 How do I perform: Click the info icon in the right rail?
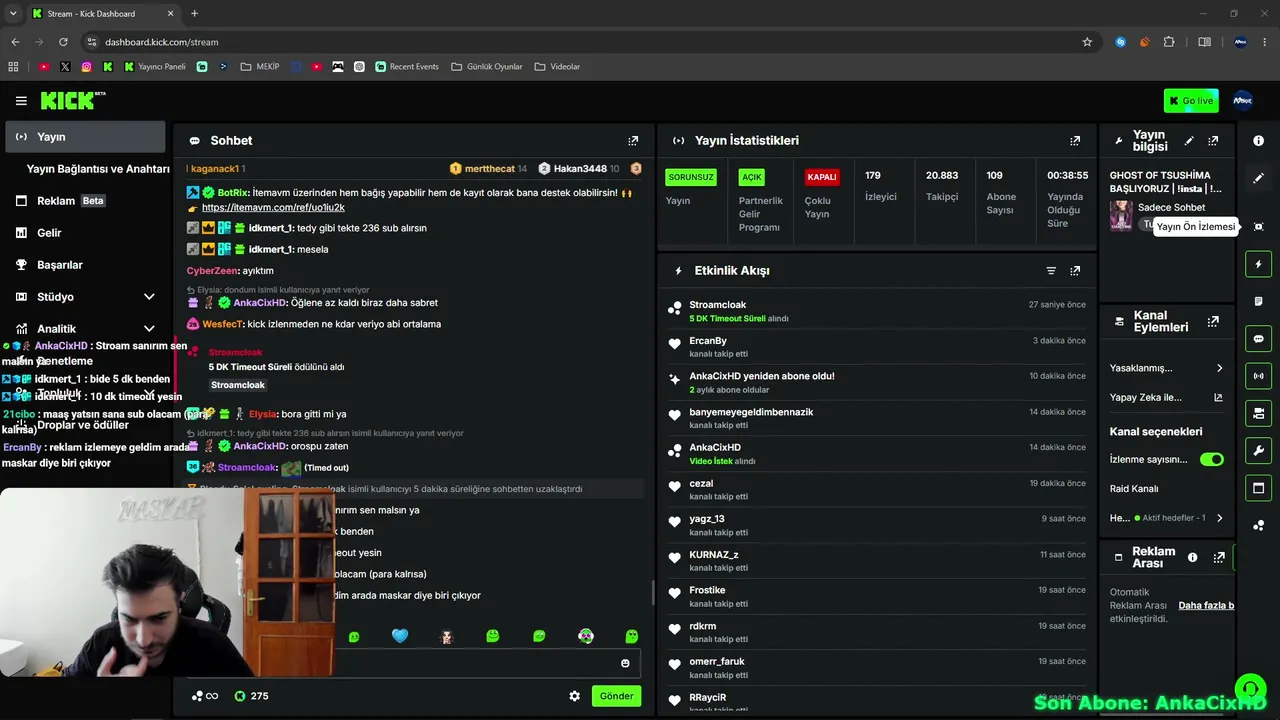click(1258, 141)
